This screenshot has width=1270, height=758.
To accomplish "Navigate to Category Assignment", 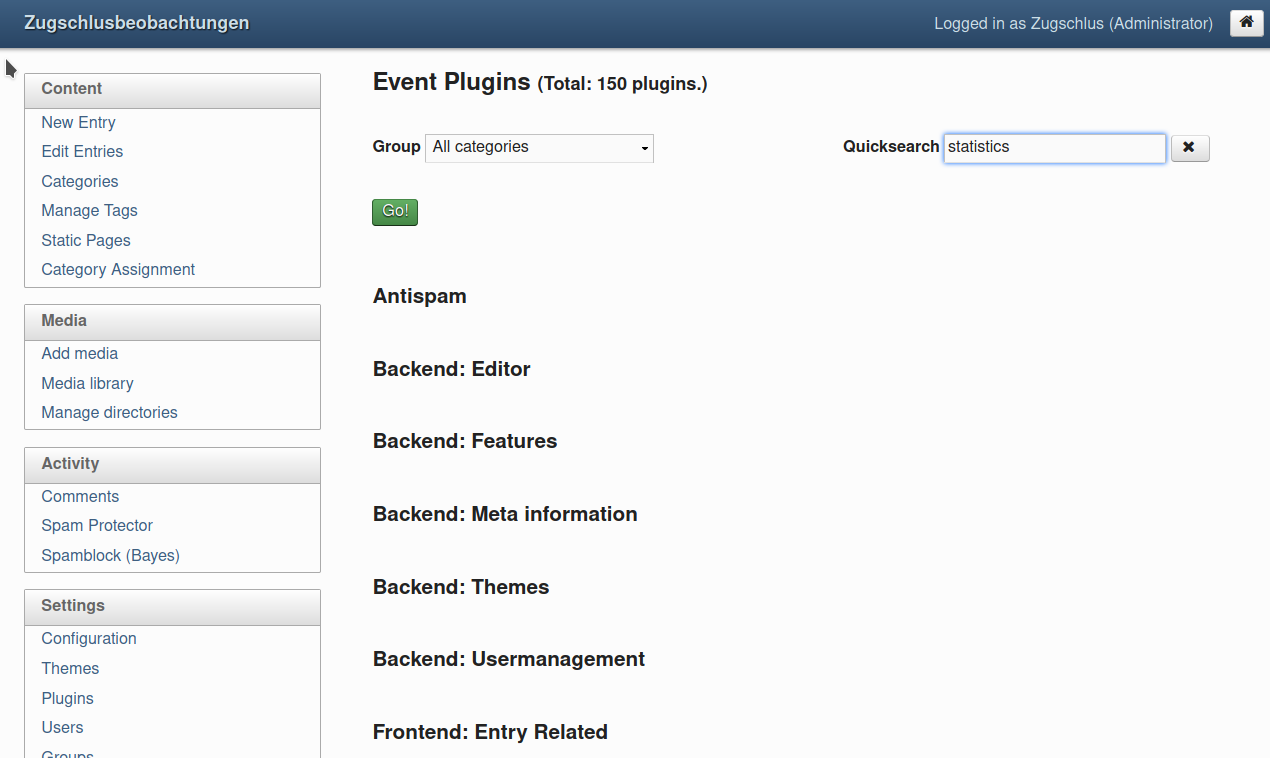I will [x=118, y=270].
